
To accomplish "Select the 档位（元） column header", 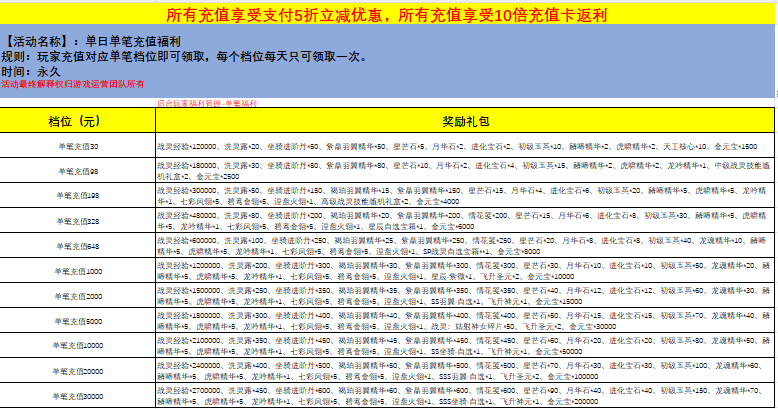I will point(78,121).
